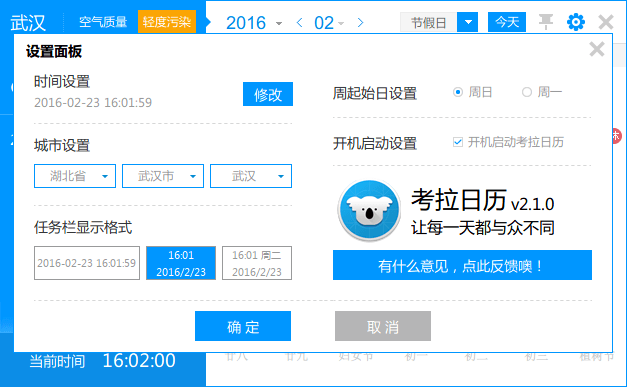Image resolution: width=627 pixels, height=387 pixels.
Task: Click the pin-to-top pushpin icon
Action: coord(546,22)
